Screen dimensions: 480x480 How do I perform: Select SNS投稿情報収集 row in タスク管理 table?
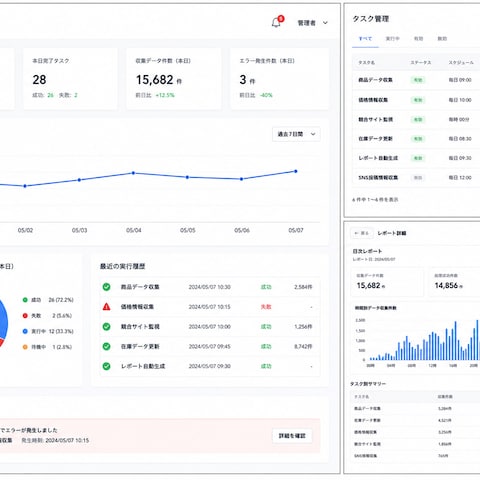(x=416, y=178)
